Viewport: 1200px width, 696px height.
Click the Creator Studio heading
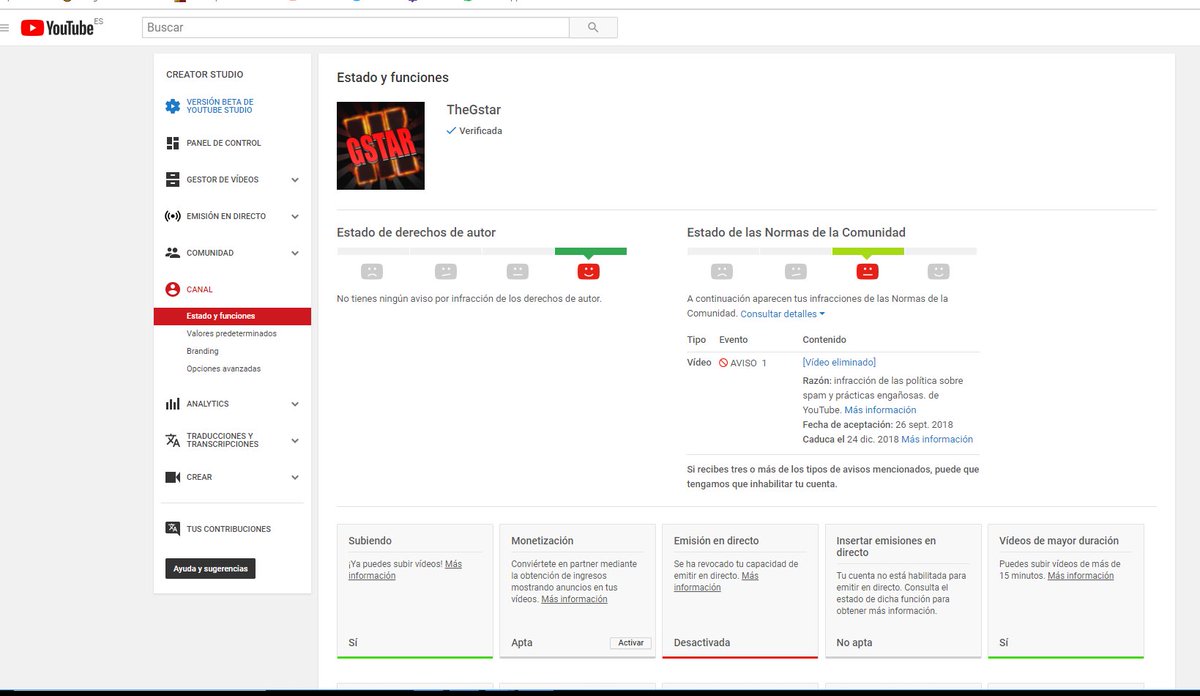[x=204, y=75]
